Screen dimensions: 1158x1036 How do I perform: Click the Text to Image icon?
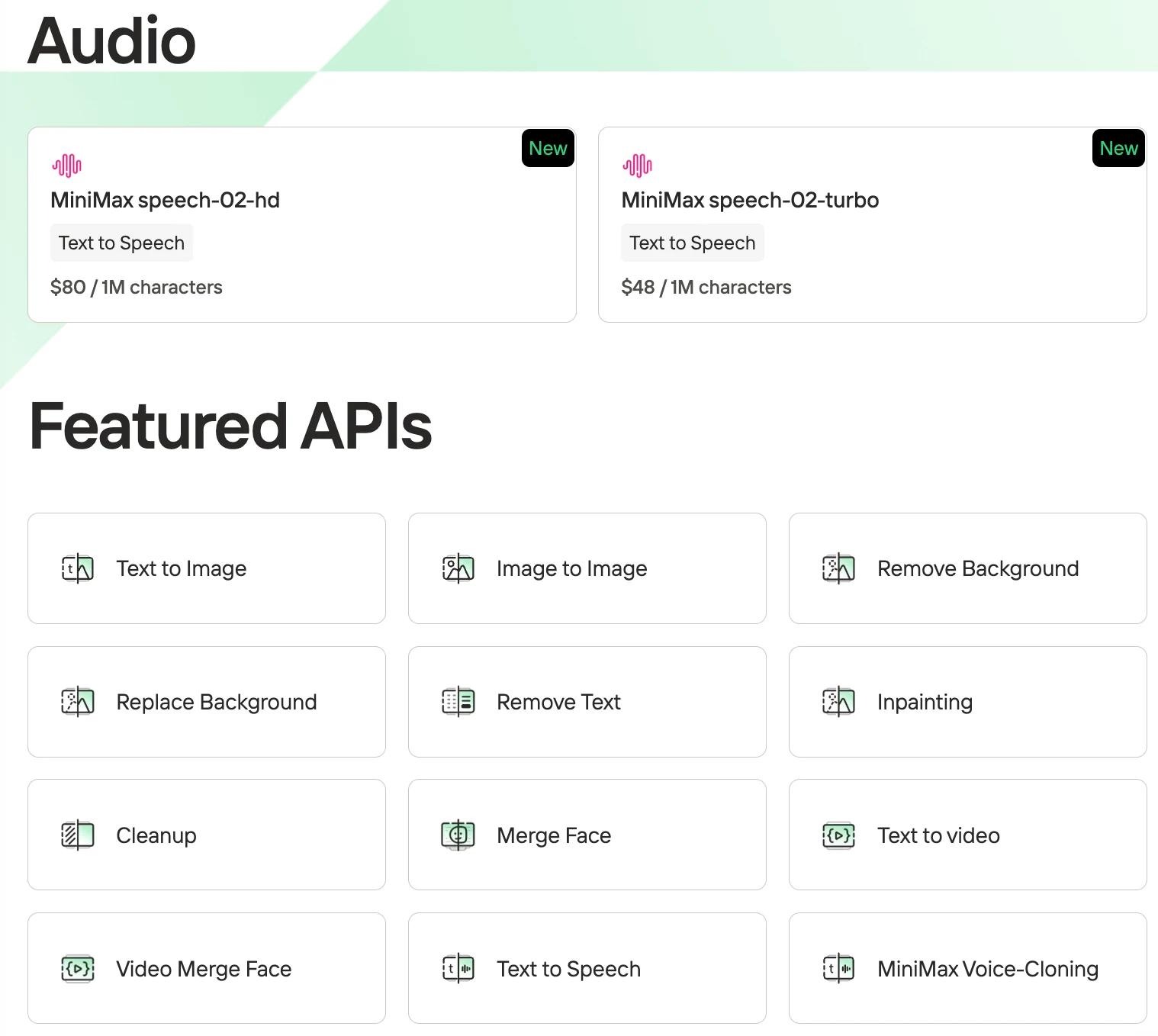pyautogui.click(x=77, y=568)
